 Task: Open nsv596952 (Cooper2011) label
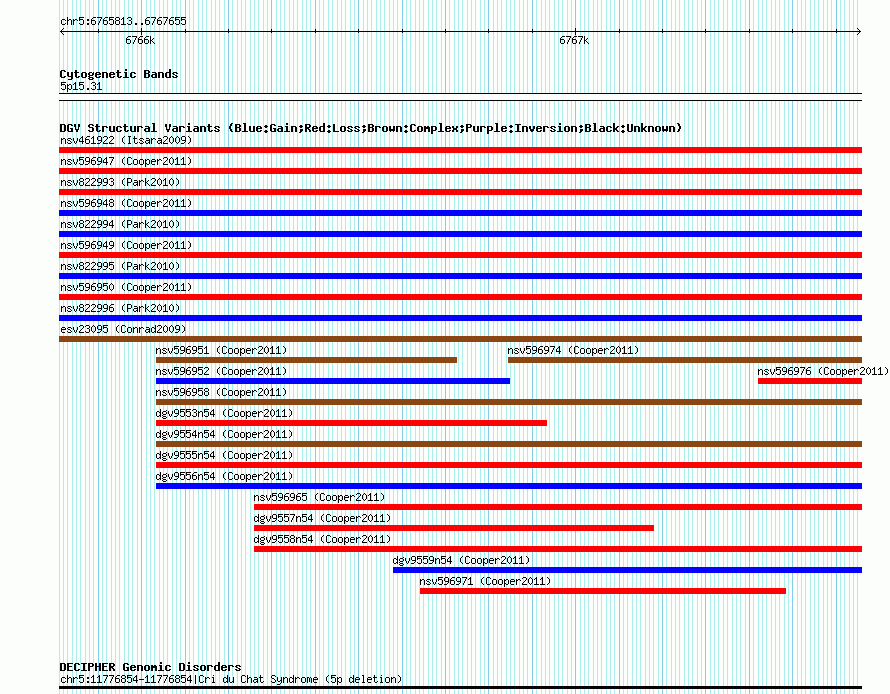pyautogui.click(x=221, y=371)
